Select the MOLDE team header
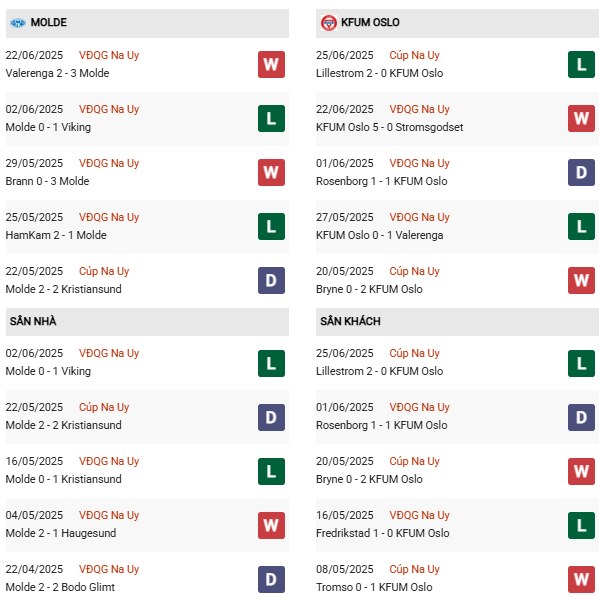 (147, 23)
